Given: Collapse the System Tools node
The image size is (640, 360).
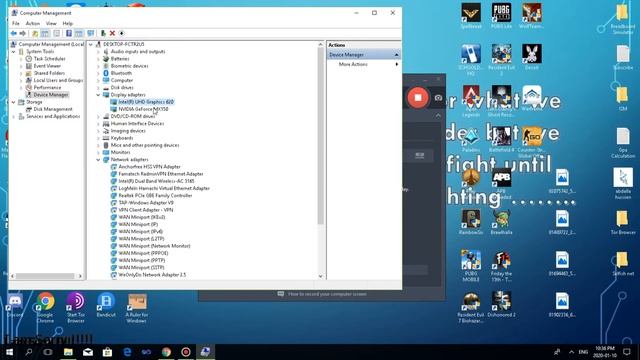Looking at the screenshot, I should (14, 52).
